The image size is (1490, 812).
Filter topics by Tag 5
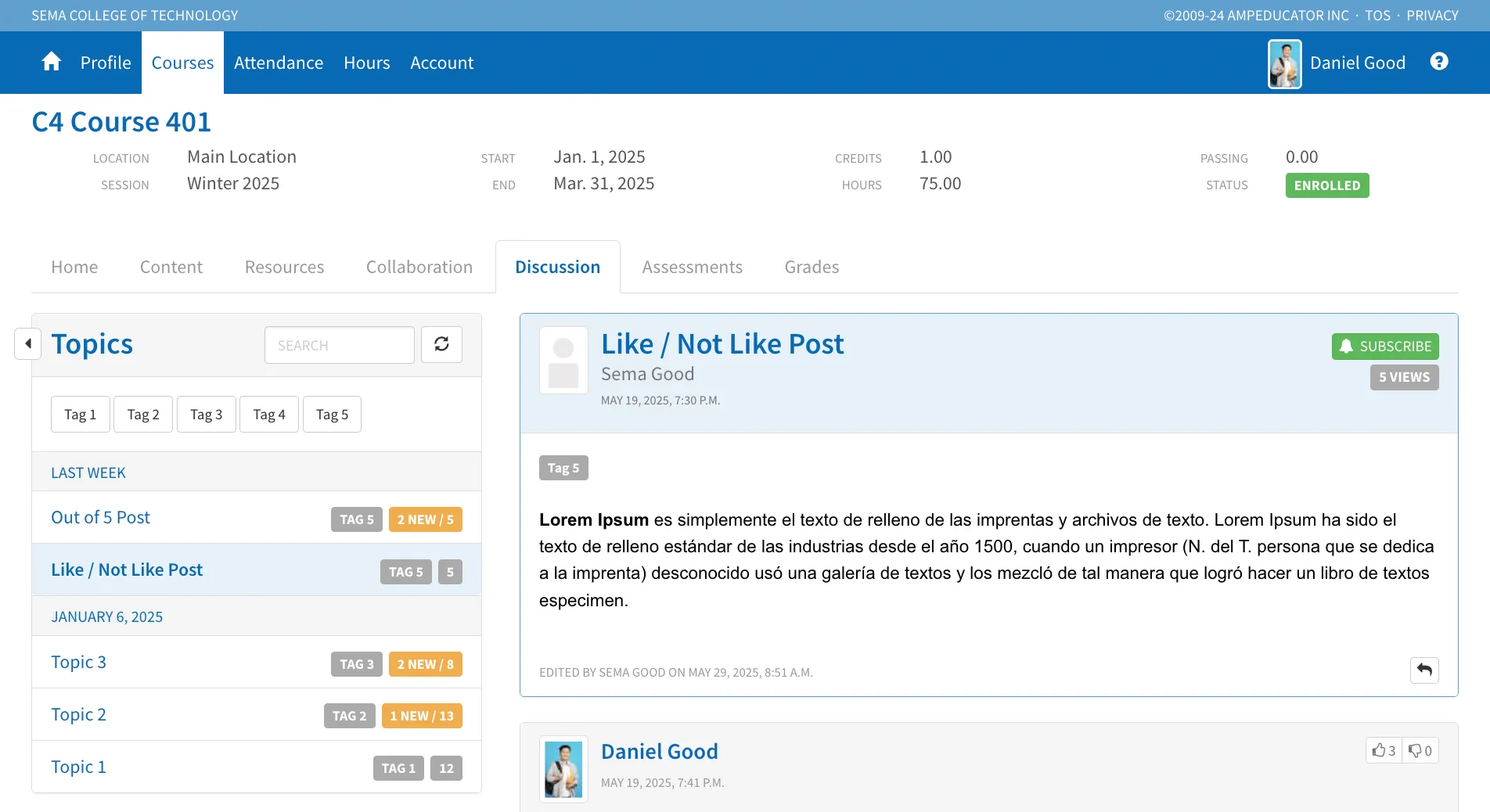[x=333, y=415]
